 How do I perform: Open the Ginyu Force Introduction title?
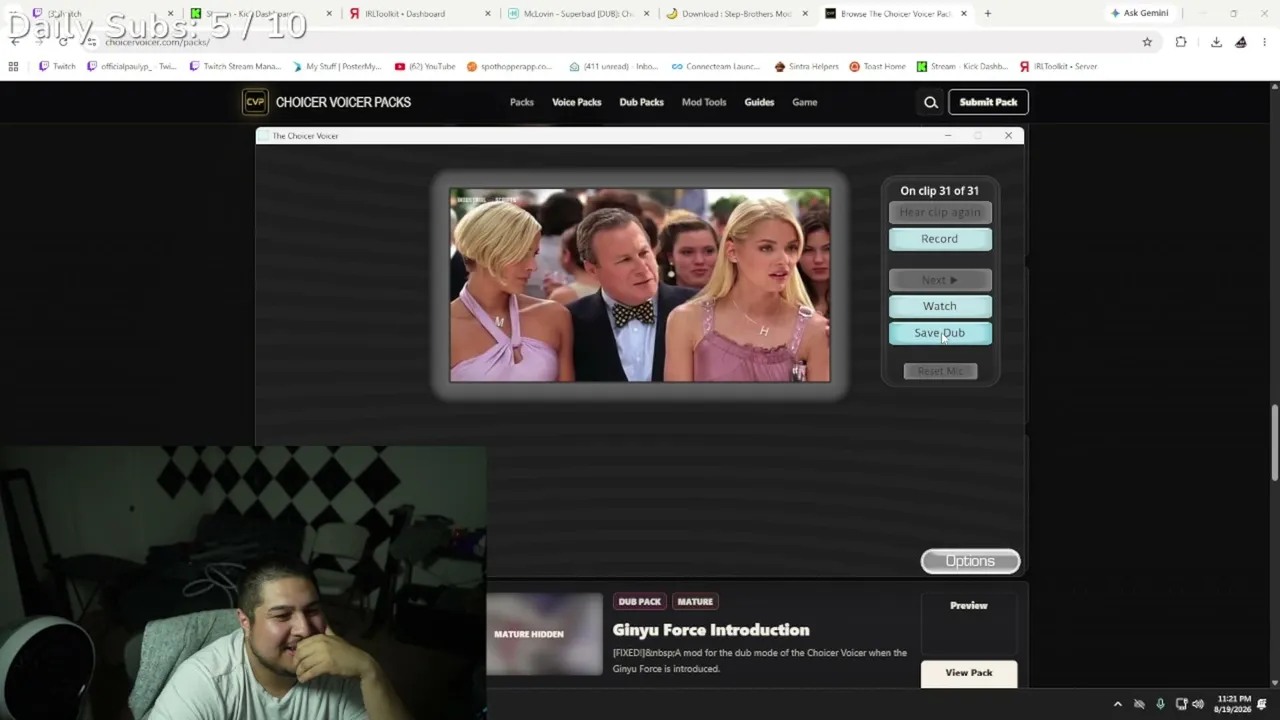(711, 630)
